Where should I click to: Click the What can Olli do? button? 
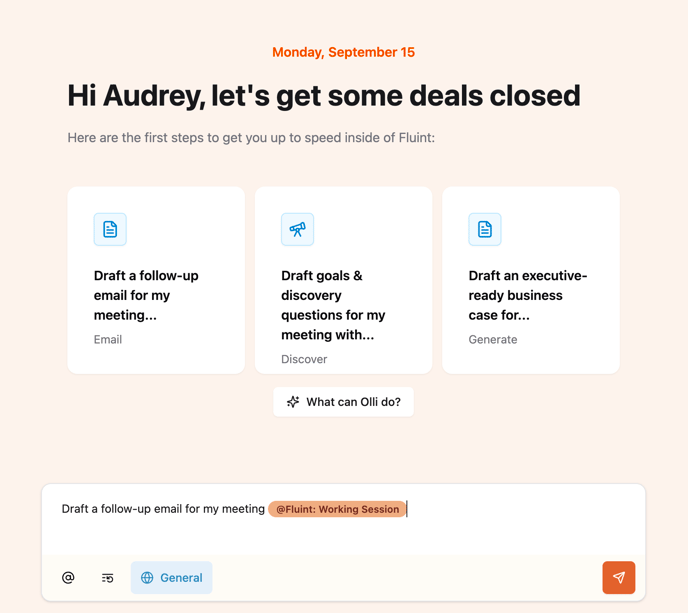344,402
